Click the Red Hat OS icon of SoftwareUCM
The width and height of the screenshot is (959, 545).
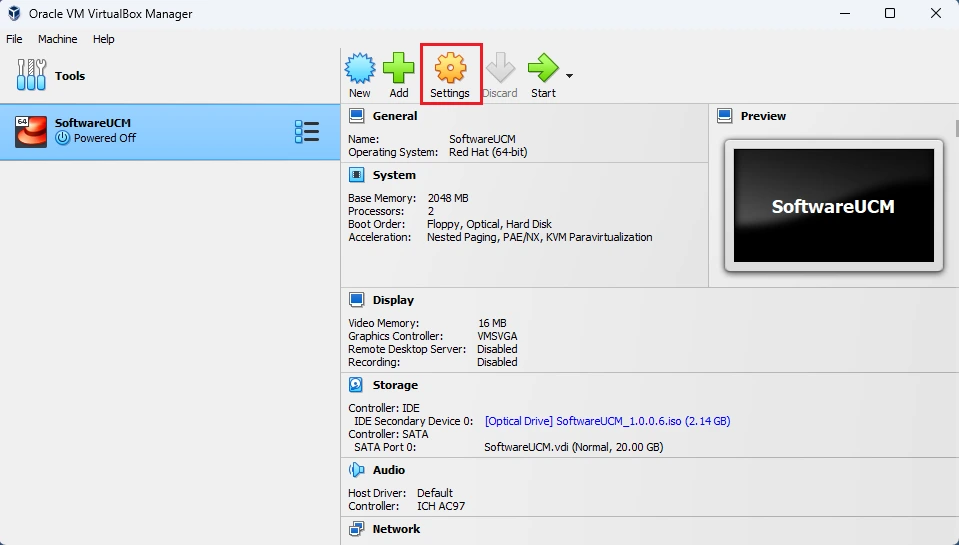point(31,132)
